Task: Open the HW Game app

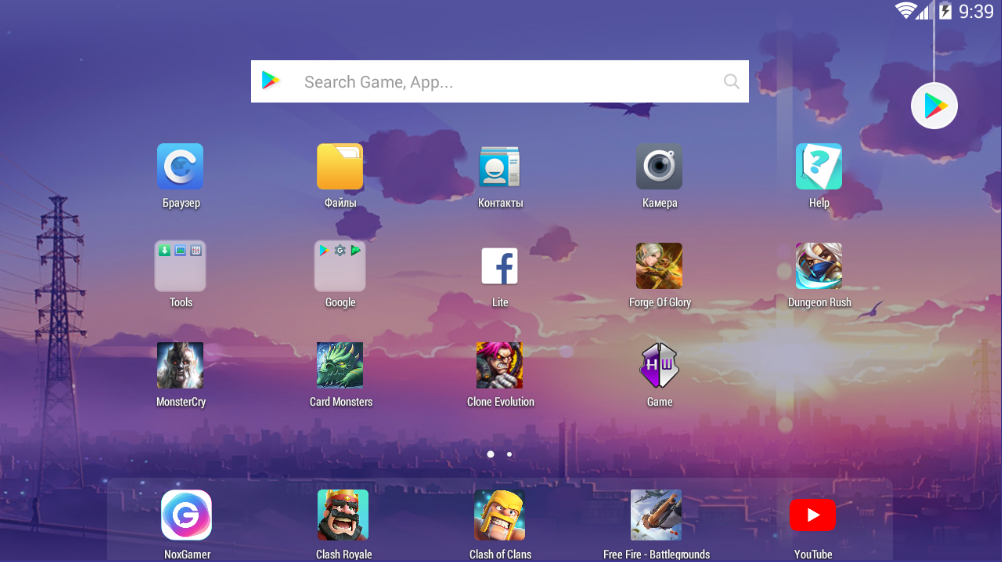Action: [x=659, y=365]
